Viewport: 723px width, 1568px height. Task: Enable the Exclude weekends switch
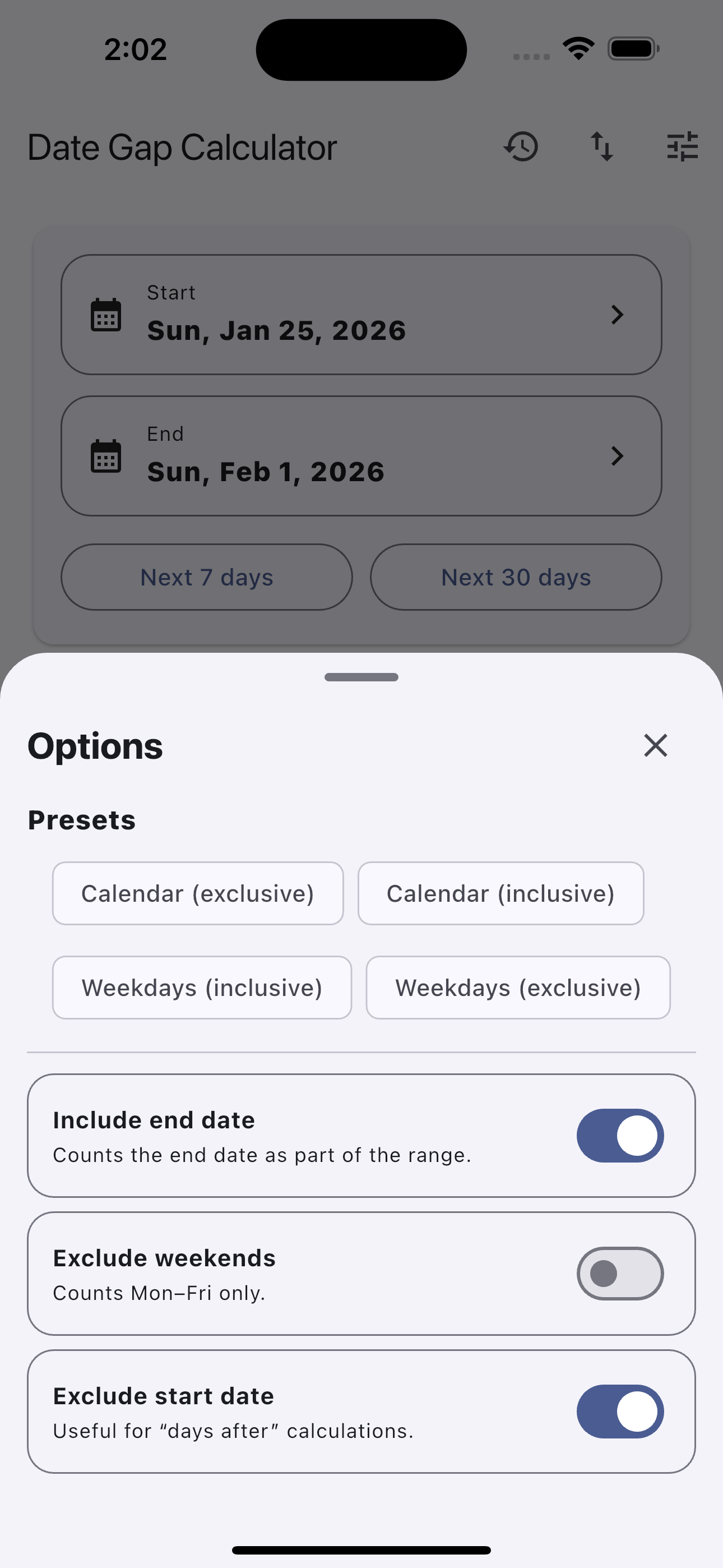[619, 1273]
